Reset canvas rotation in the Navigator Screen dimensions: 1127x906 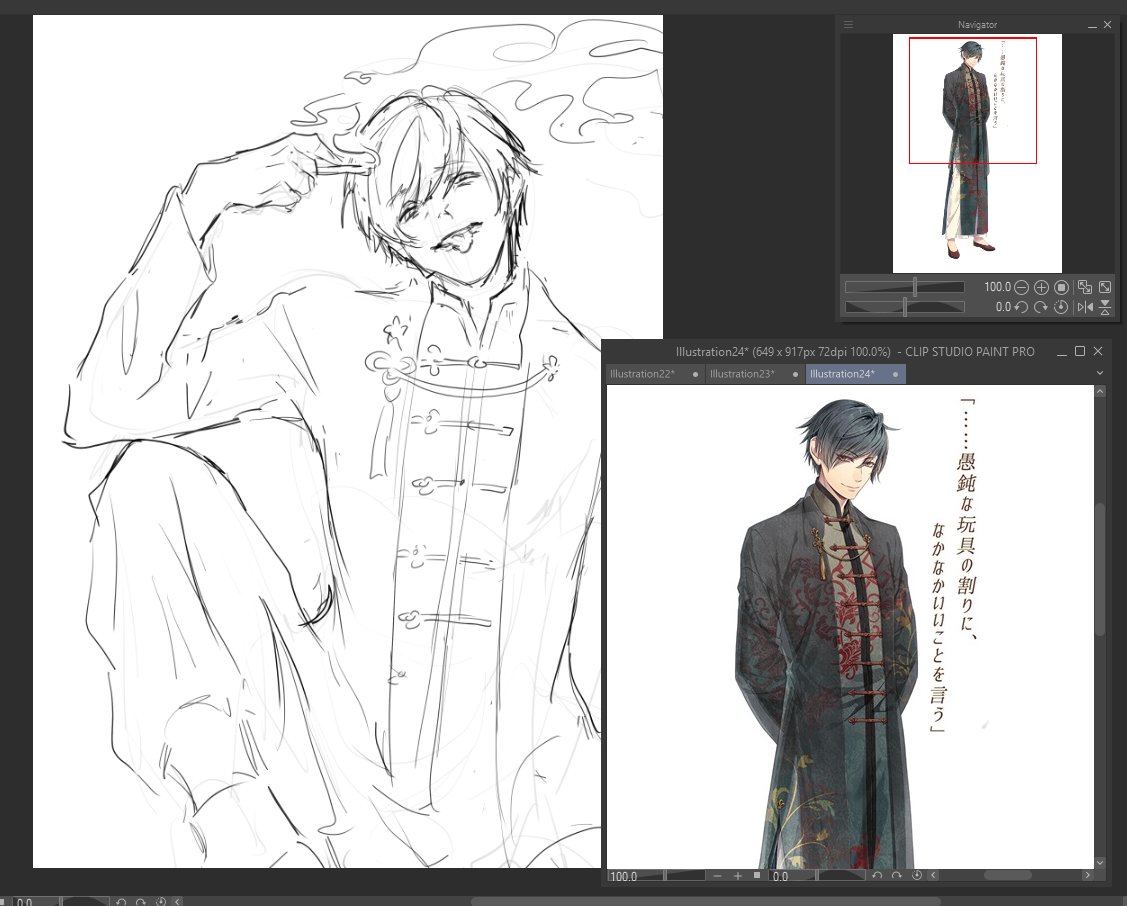[x=1061, y=307]
